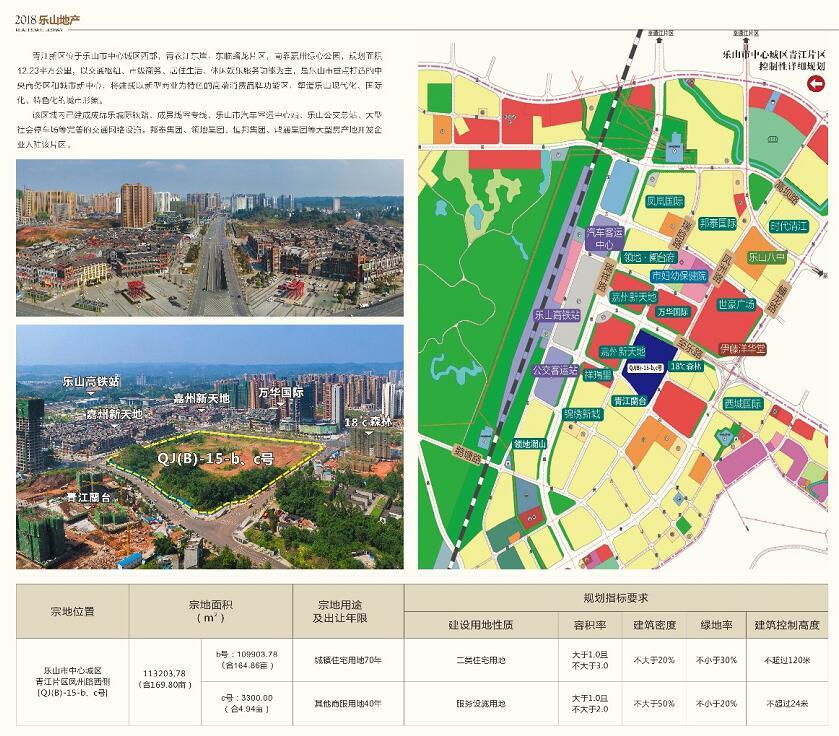Select the upper aerial photo of the city avenue
The image size is (839, 736).
coord(210,237)
